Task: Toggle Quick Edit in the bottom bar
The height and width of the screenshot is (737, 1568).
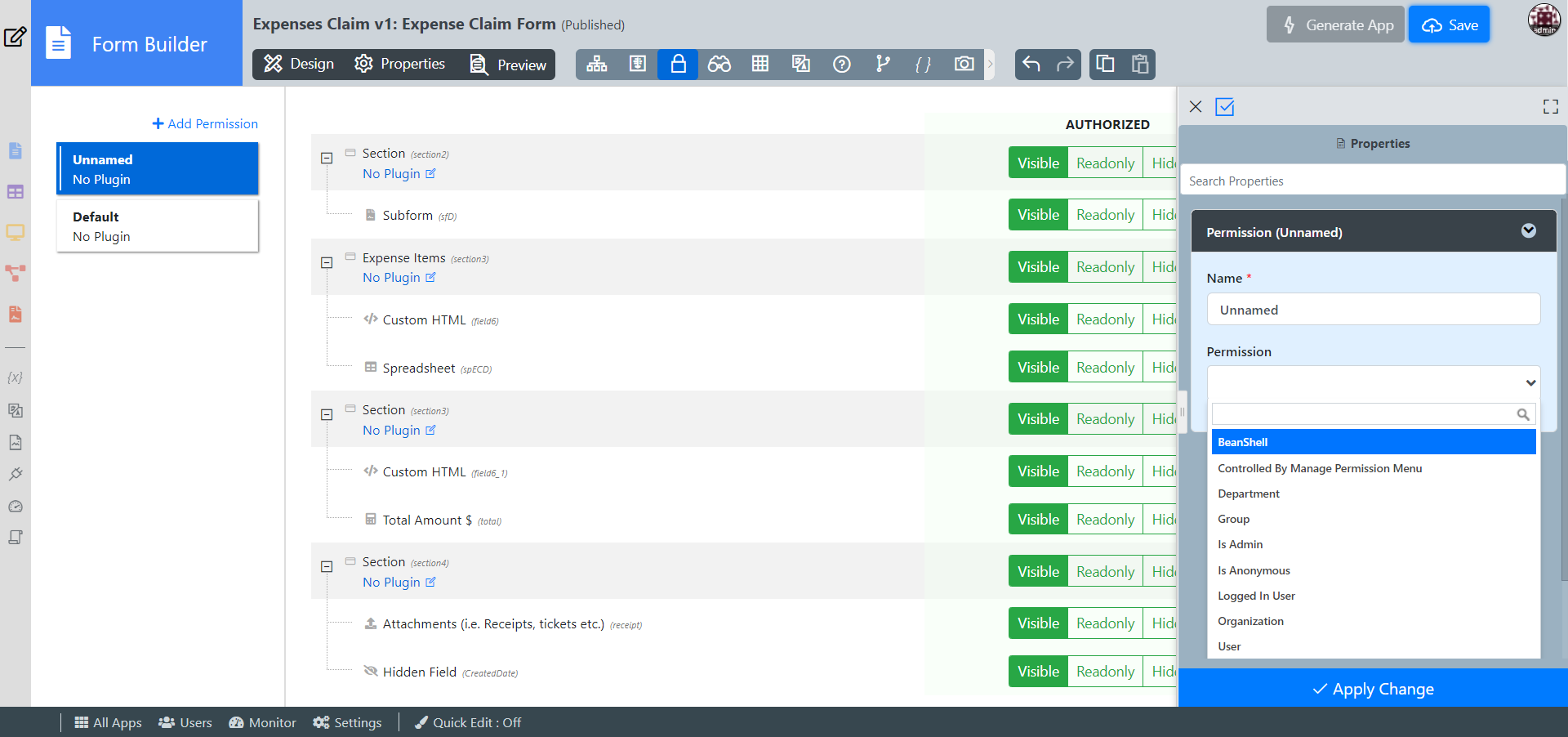Action: click(468, 722)
